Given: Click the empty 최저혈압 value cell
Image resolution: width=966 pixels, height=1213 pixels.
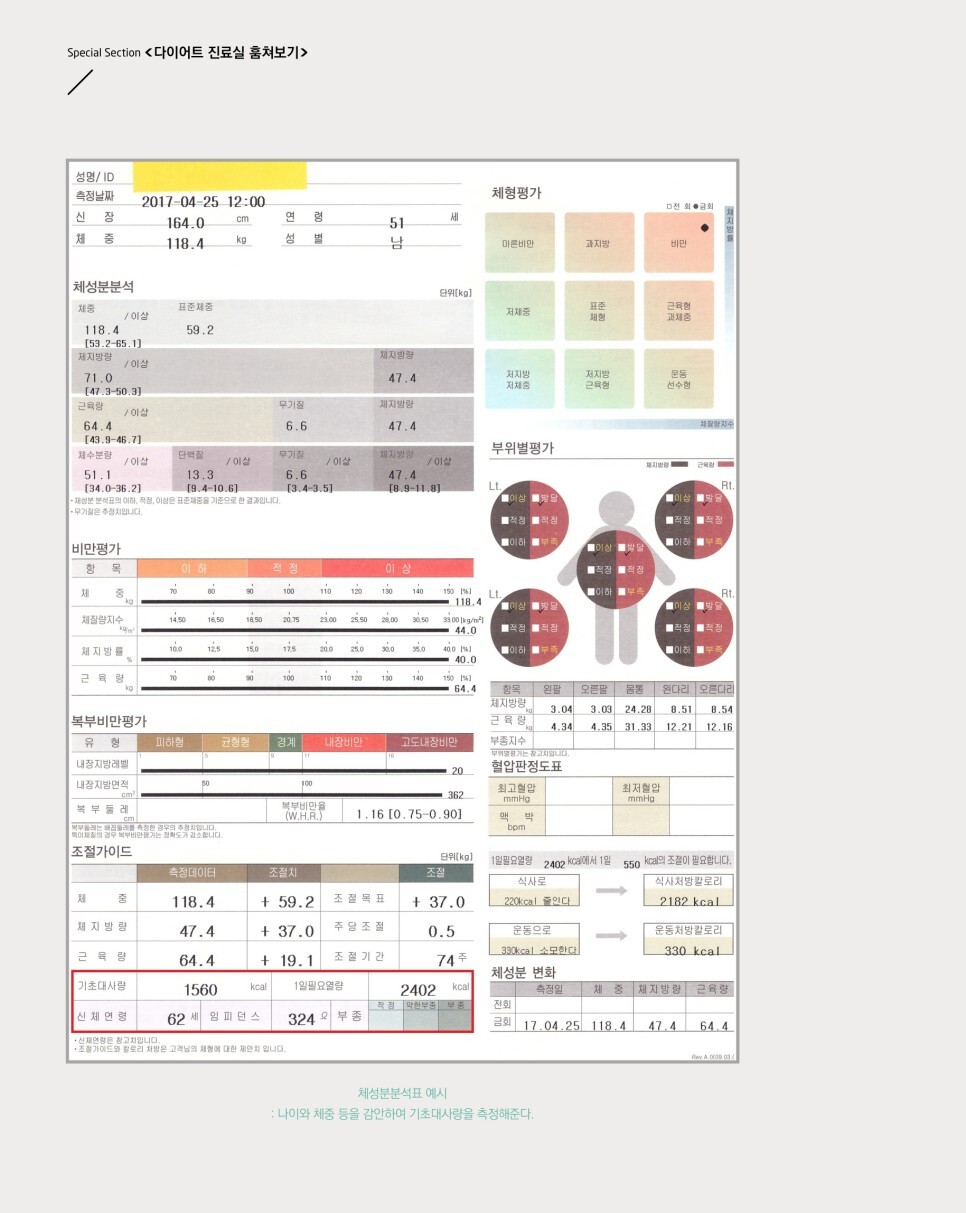Looking at the screenshot, I should coord(701,793).
